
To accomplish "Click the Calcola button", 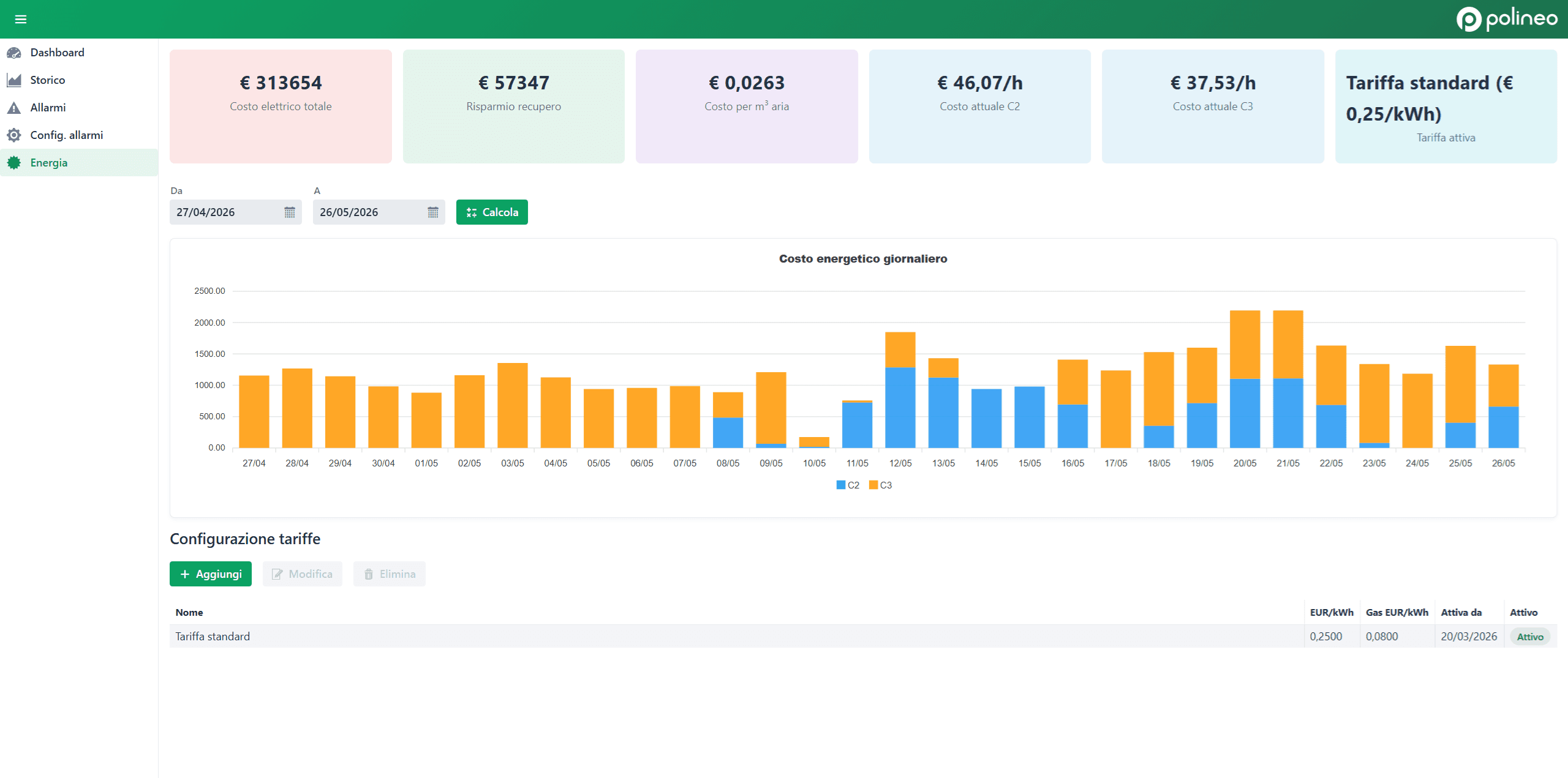I will pyautogui.click(x=492, y=212).
